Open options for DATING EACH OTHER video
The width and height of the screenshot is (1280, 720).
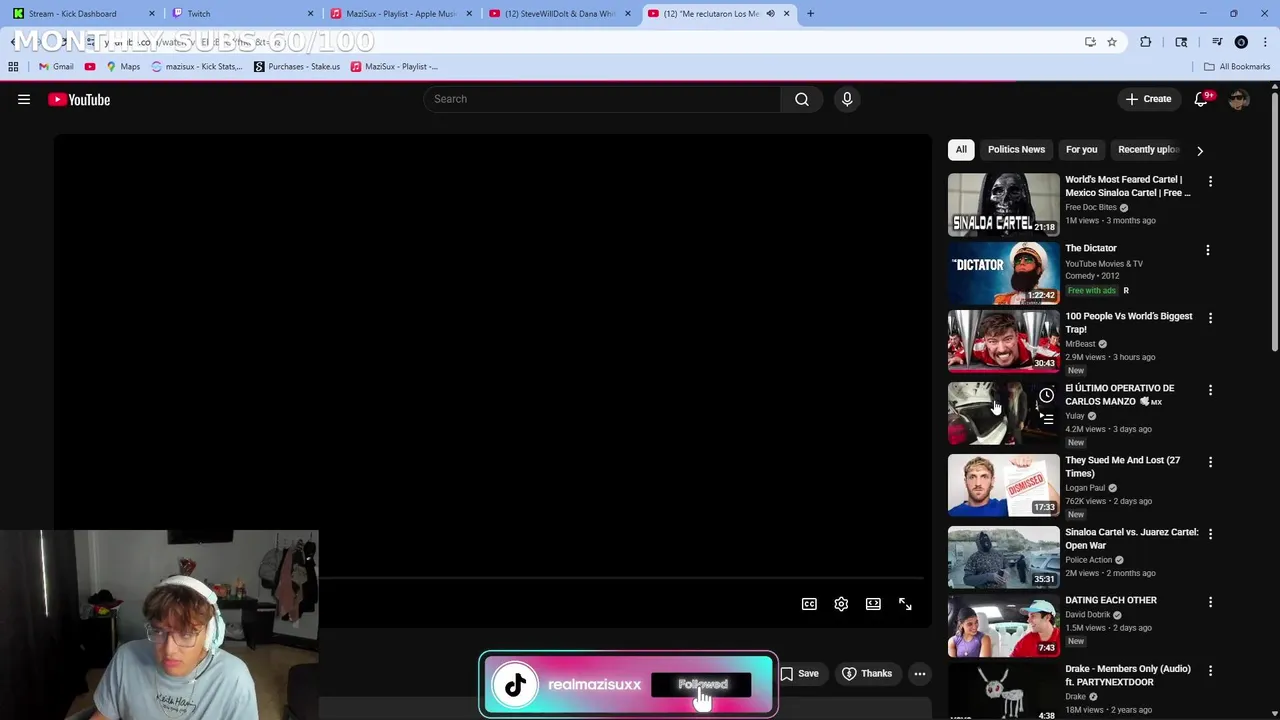(x=1210, y=602)
